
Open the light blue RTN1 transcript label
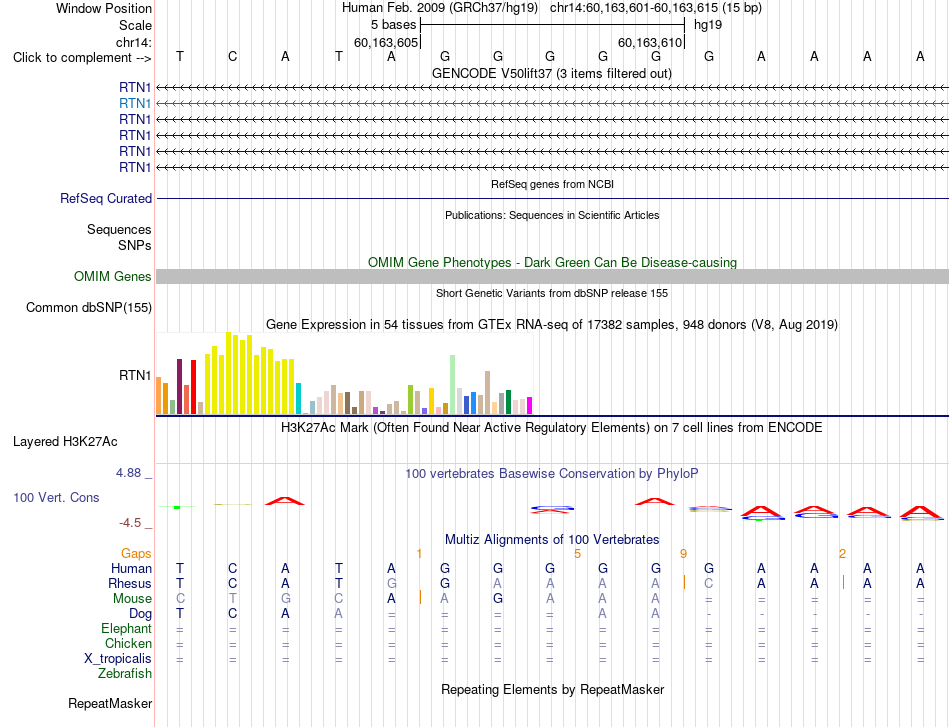[135, 103]
